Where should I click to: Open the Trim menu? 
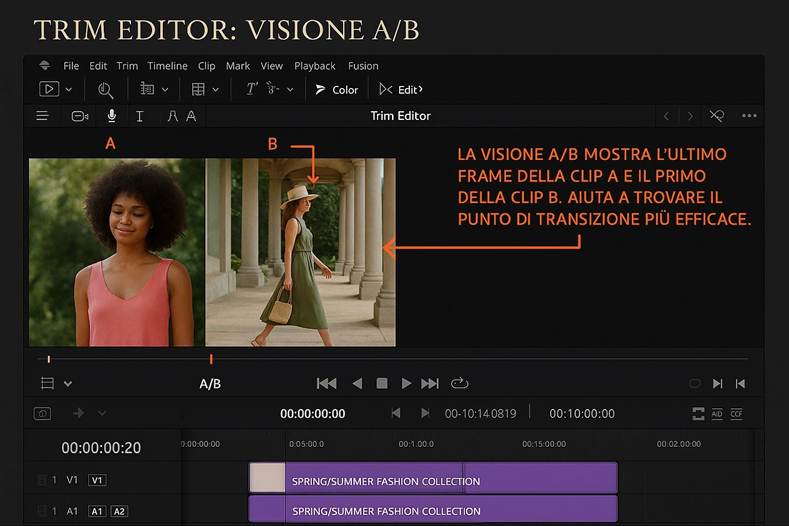point(127,66)
